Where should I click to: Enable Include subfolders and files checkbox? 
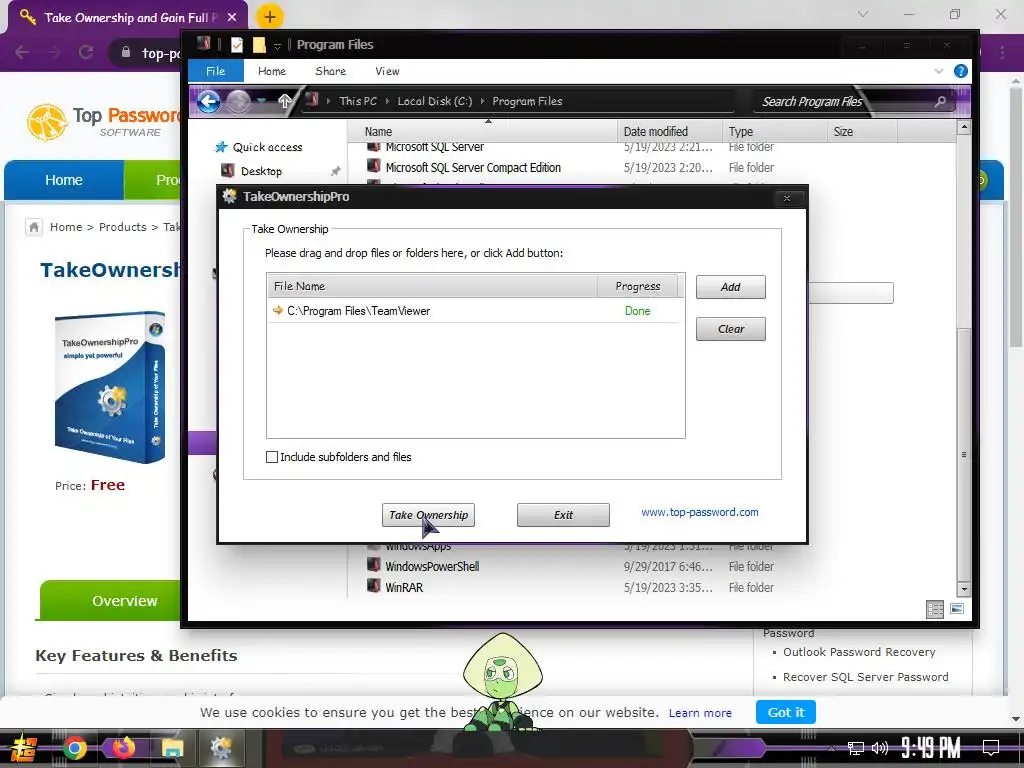(272, 457)
